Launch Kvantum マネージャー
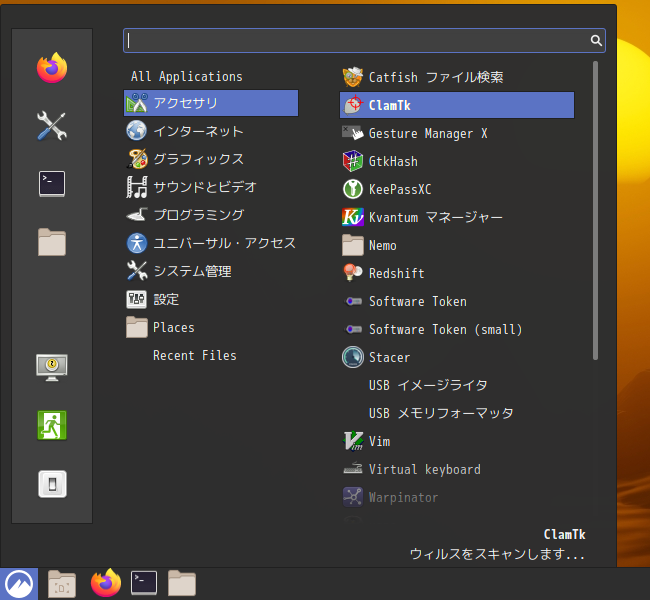 [x=457, y=217]
